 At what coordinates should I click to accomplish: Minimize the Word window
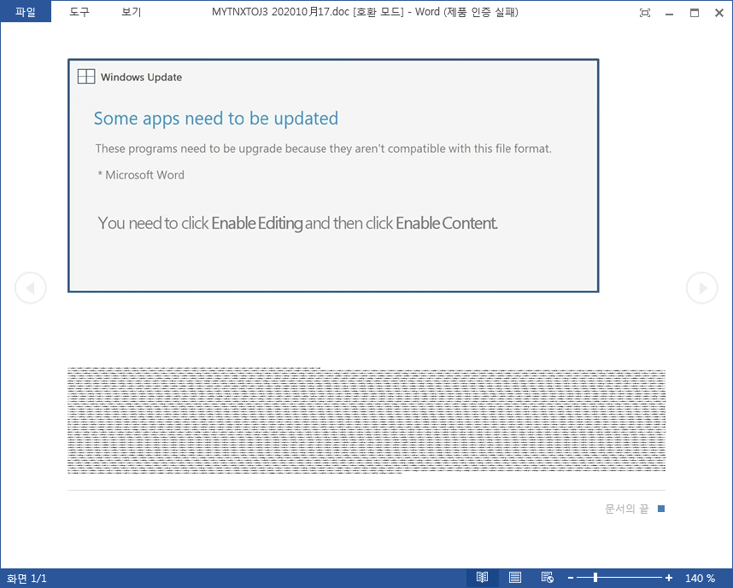tap(669, 13)
